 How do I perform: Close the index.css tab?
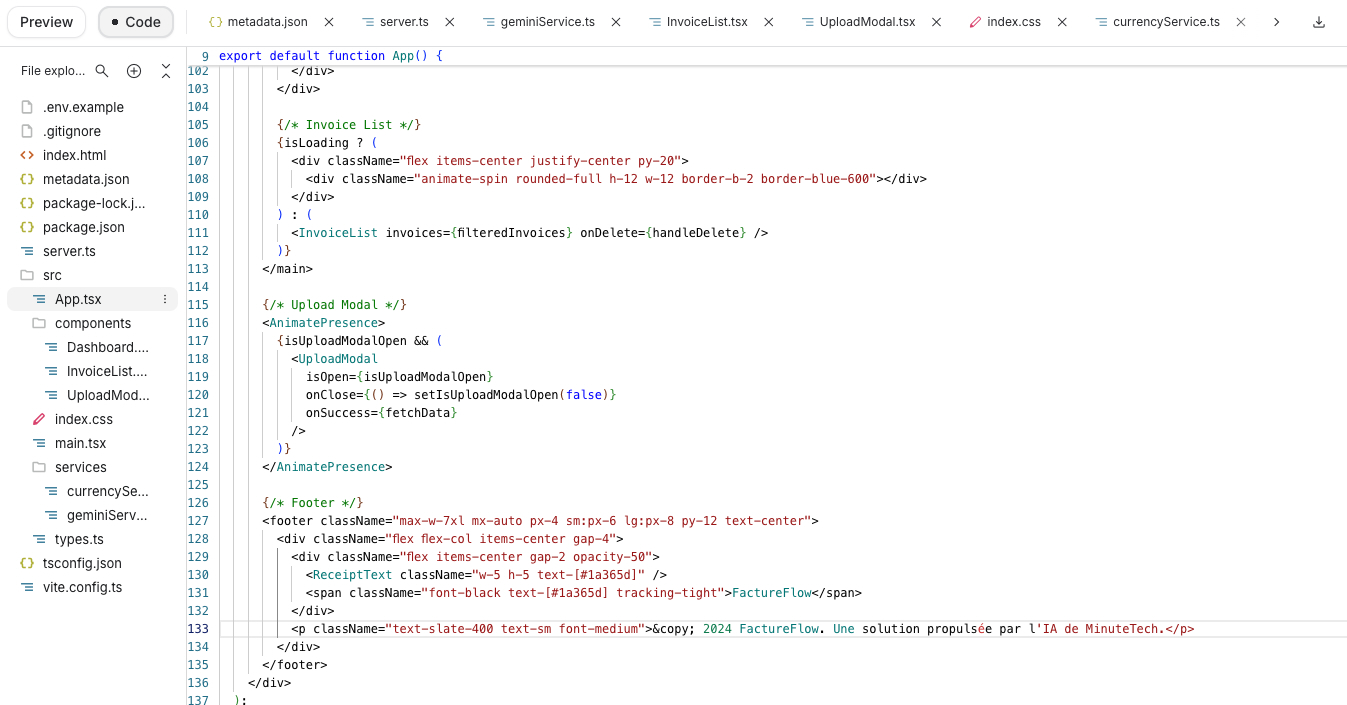(1062, 22)
